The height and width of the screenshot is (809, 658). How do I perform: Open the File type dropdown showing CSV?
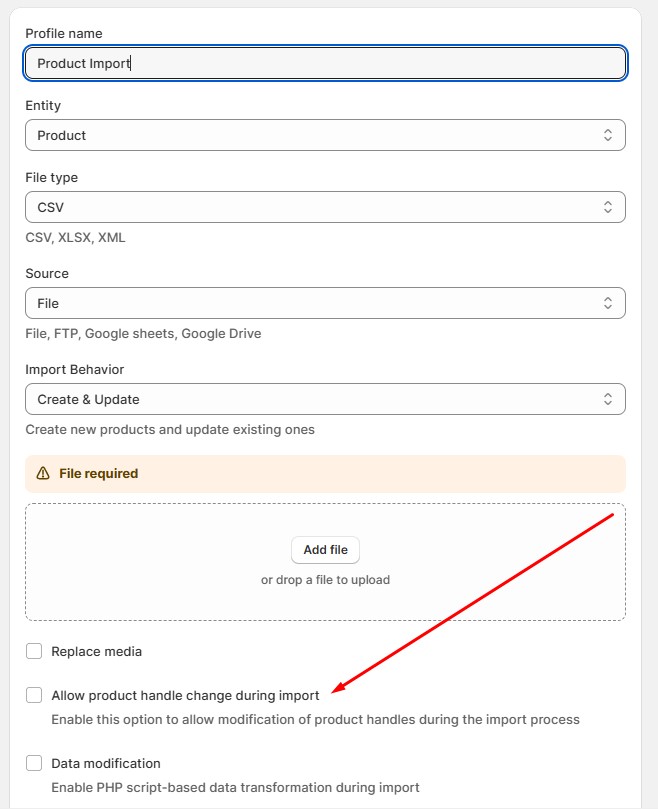(x=325, y=206)
